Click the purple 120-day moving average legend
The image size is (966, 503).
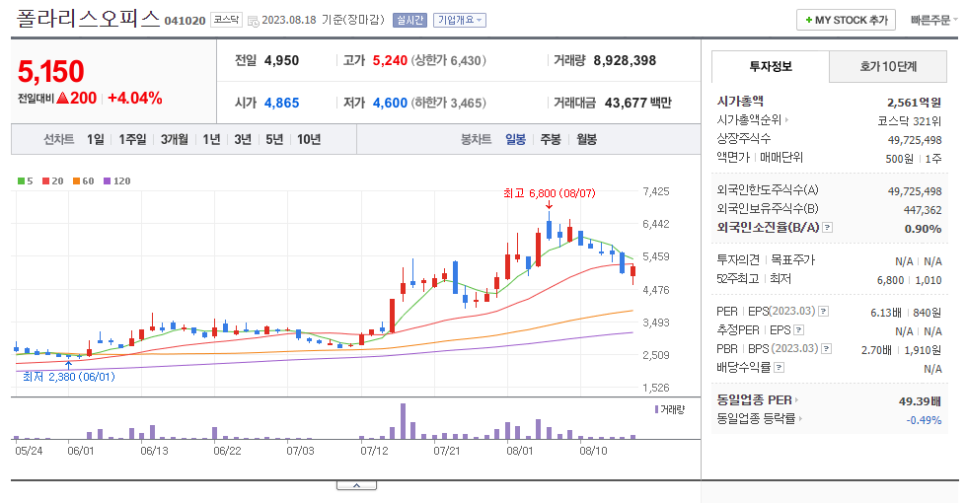click(x=117, y=181)
